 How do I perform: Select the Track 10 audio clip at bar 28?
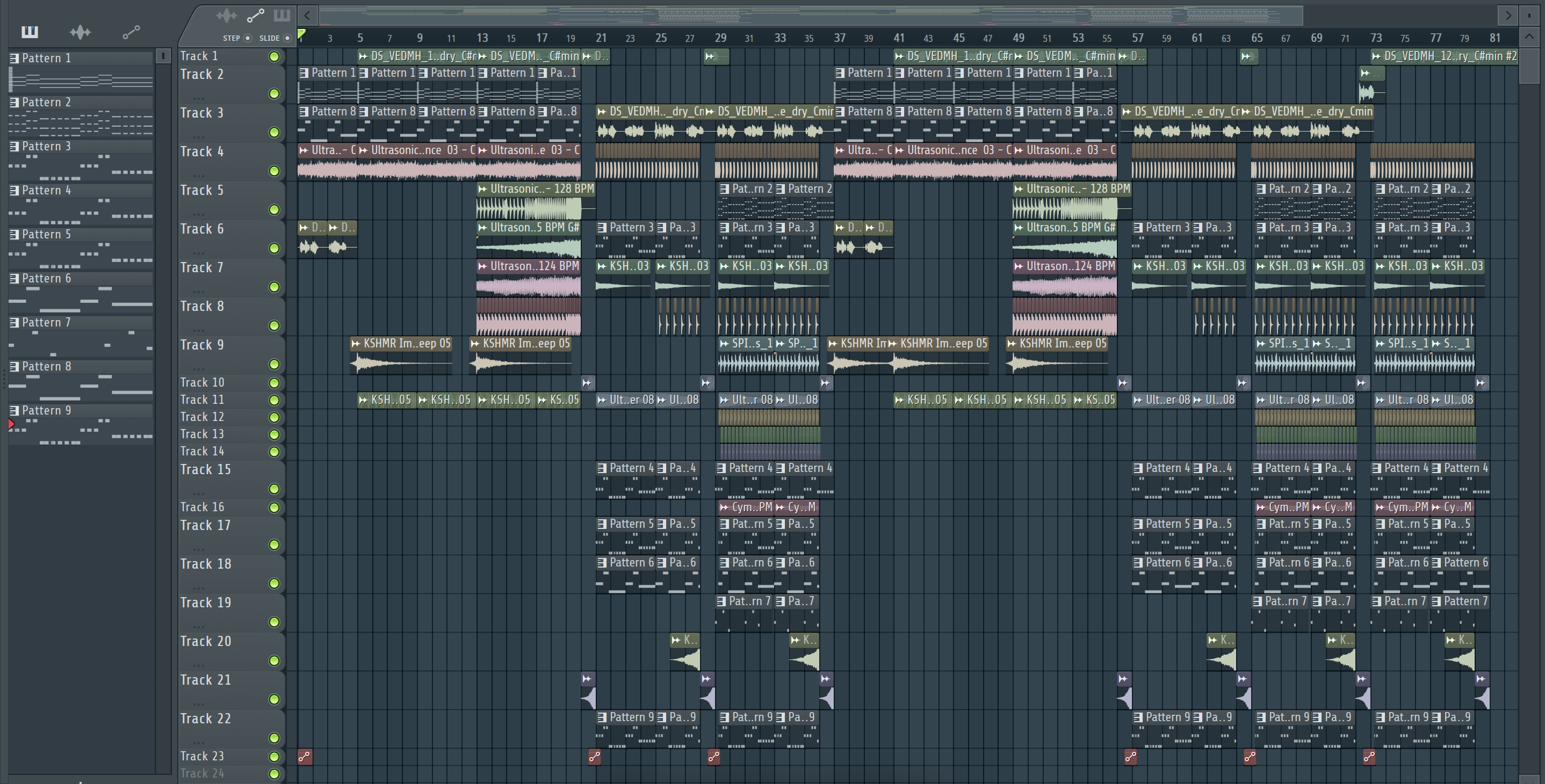click(706, 382)
